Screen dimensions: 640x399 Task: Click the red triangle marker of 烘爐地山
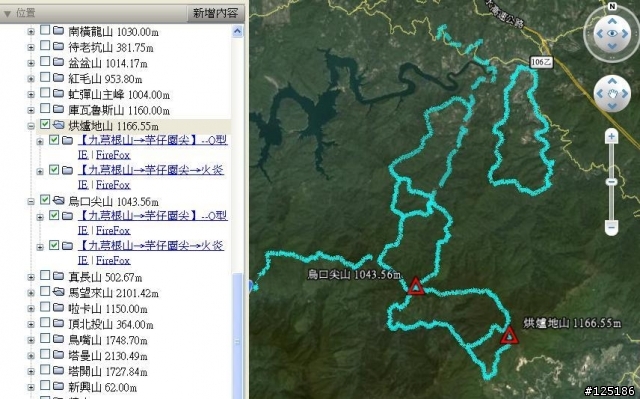(509, 335)
